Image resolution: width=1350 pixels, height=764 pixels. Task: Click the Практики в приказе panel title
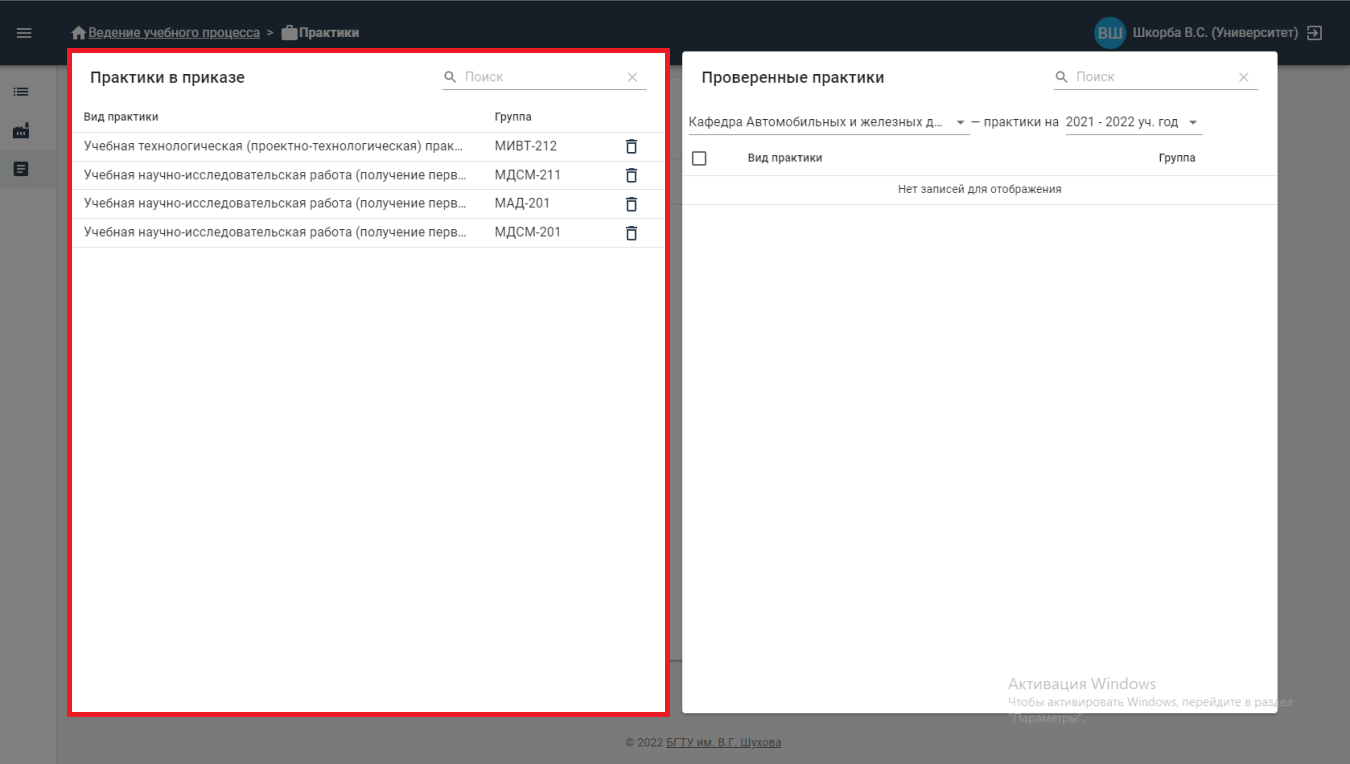pos(167,77)
